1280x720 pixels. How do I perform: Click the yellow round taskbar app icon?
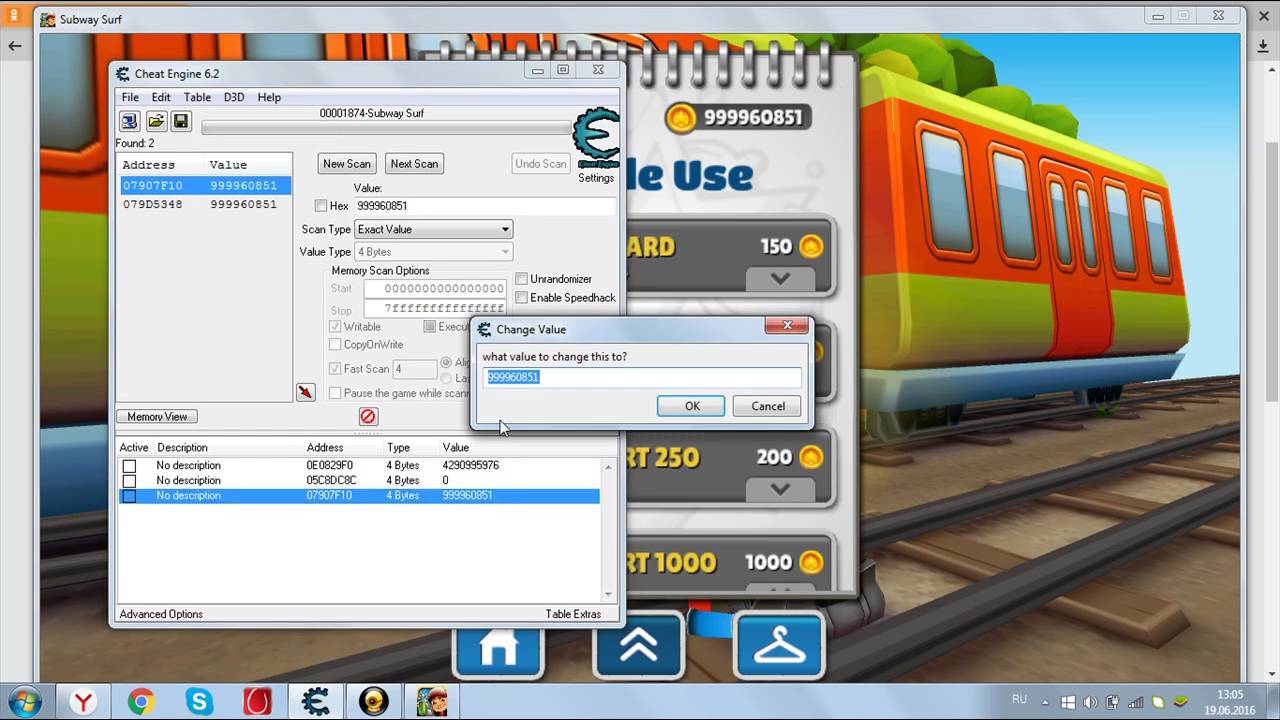click(373, 701)
